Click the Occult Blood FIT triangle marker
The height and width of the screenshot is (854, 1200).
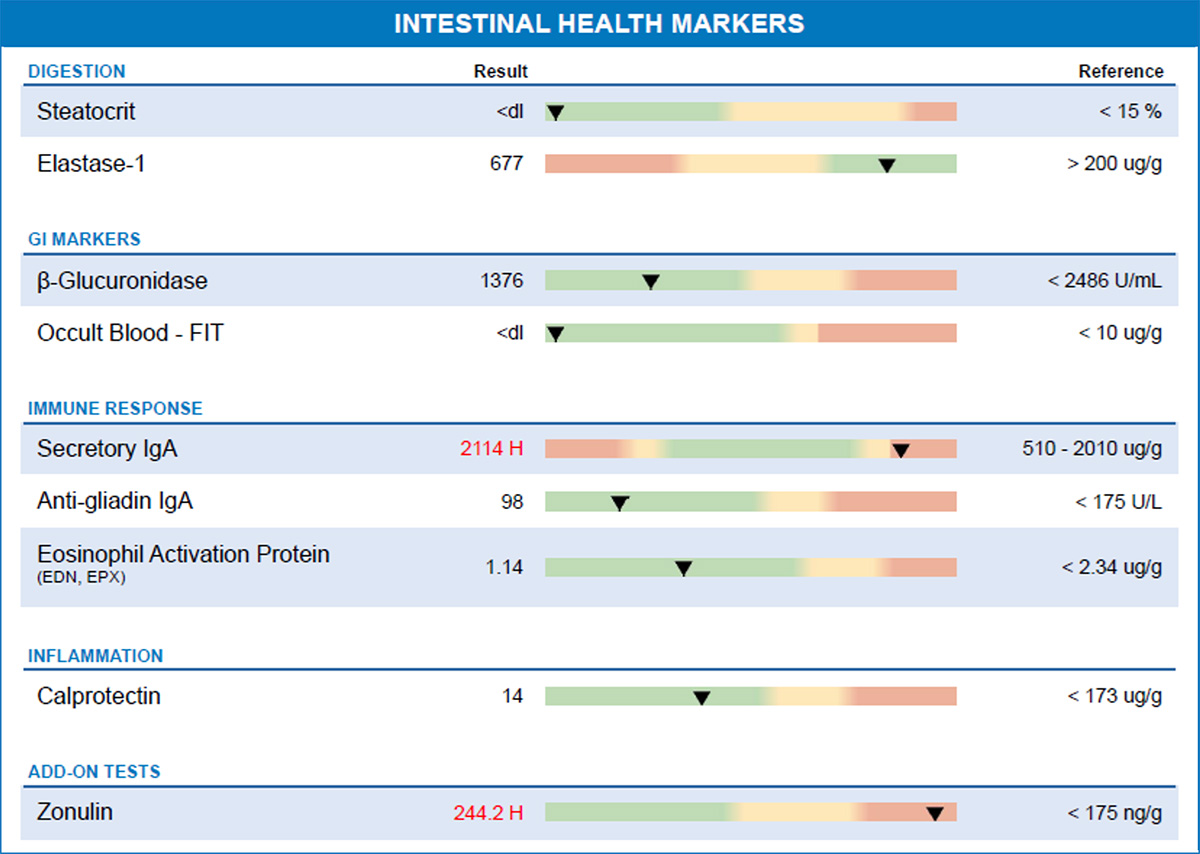point(556,334)
